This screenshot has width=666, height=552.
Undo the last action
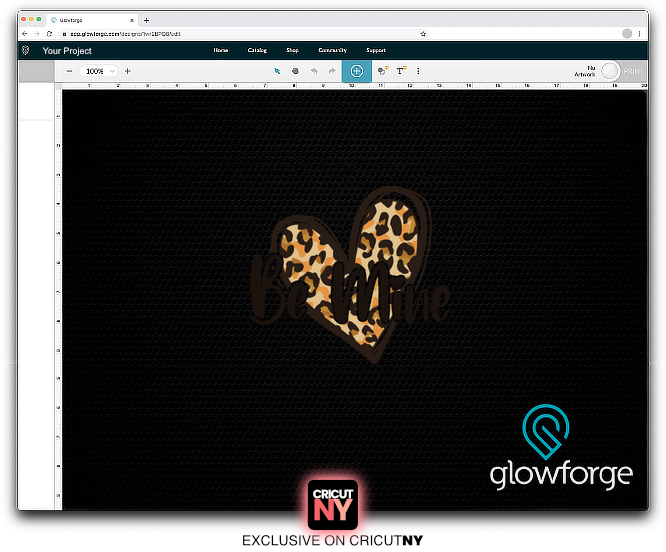[x=314, y=71]
